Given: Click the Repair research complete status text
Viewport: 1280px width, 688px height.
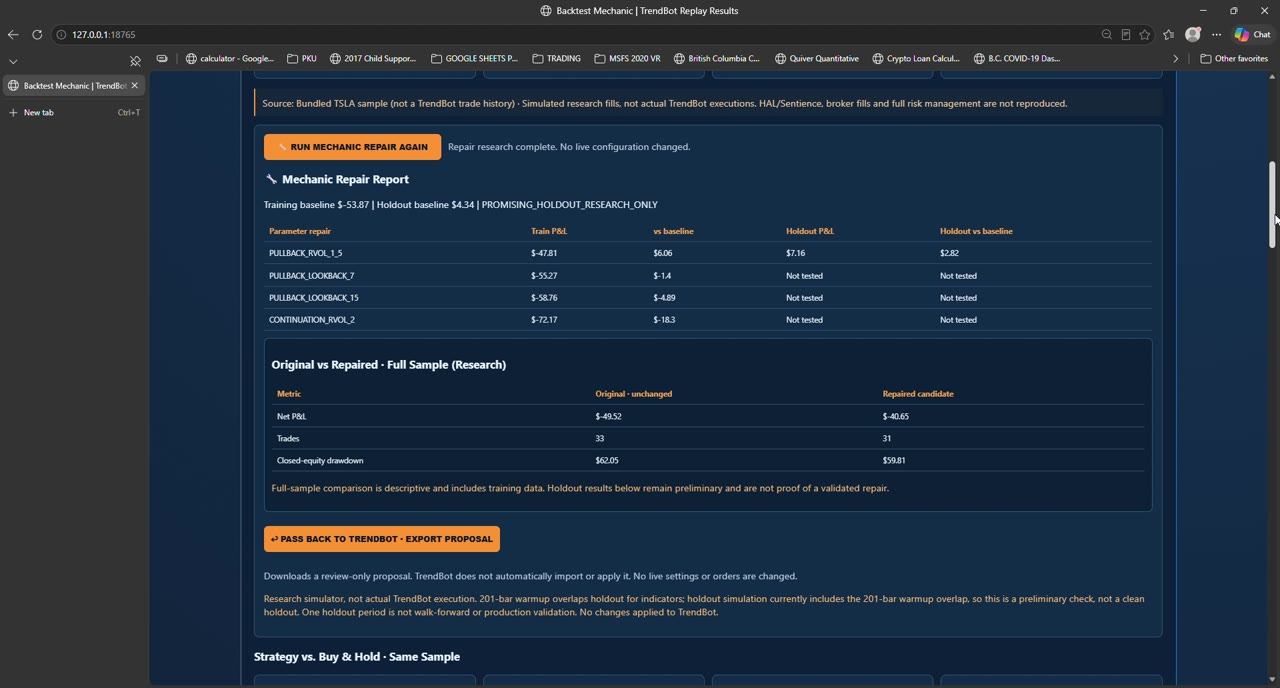Looking at the screenshot, I should pyautogui.click(x=569, y=147).
